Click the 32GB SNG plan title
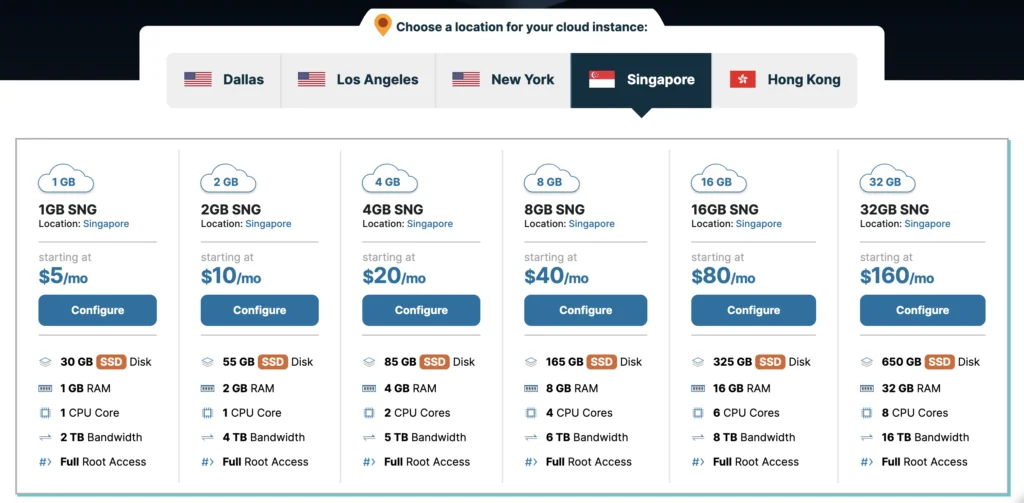This screenshot has width=1024, height=503. [x=895, y=210]
